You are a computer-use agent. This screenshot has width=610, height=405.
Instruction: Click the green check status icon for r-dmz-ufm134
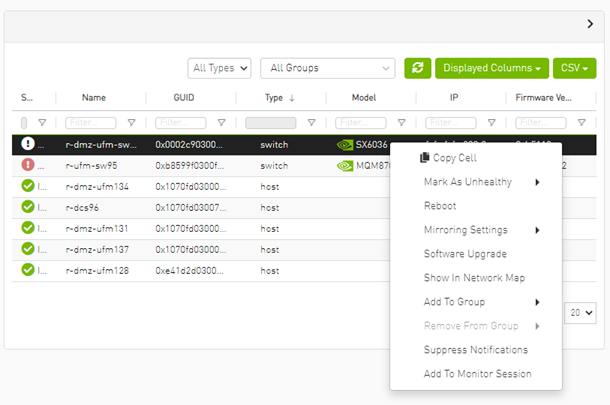pyautogui.click(x=28, y=186)
